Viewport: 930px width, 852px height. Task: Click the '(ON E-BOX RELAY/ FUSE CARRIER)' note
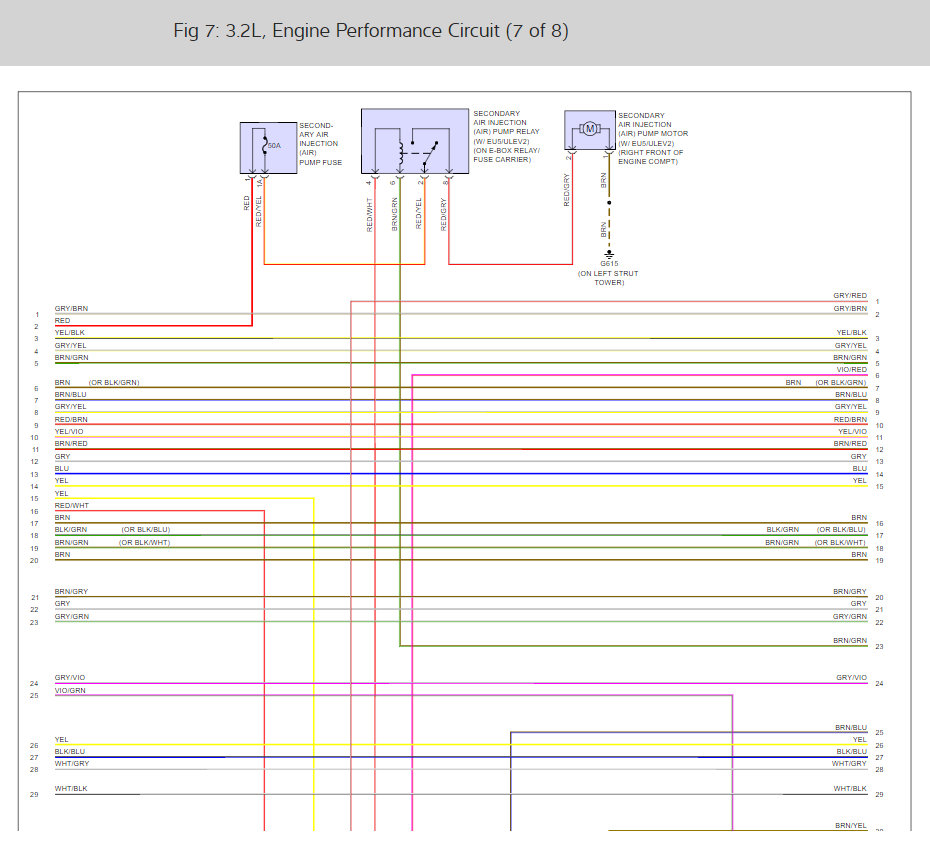(507, 155)
